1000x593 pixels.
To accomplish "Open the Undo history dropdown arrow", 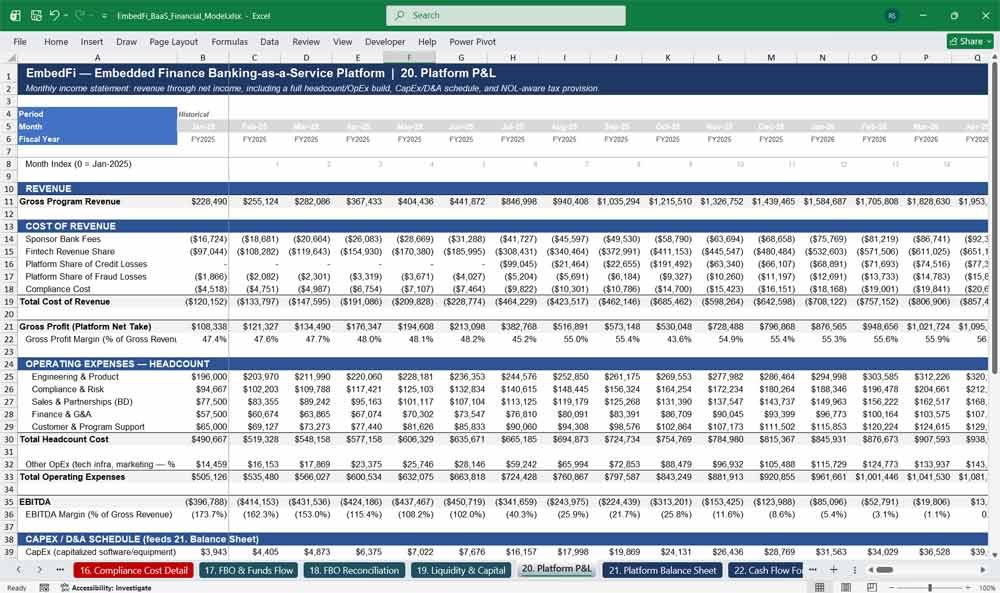I will tap(66, 15).
